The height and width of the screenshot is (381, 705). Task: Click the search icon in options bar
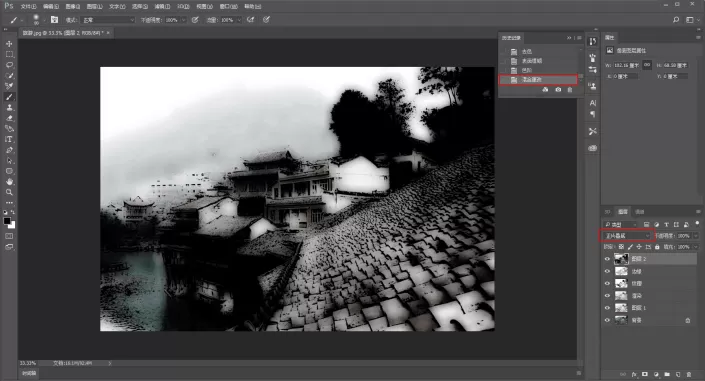click(676, 20)
